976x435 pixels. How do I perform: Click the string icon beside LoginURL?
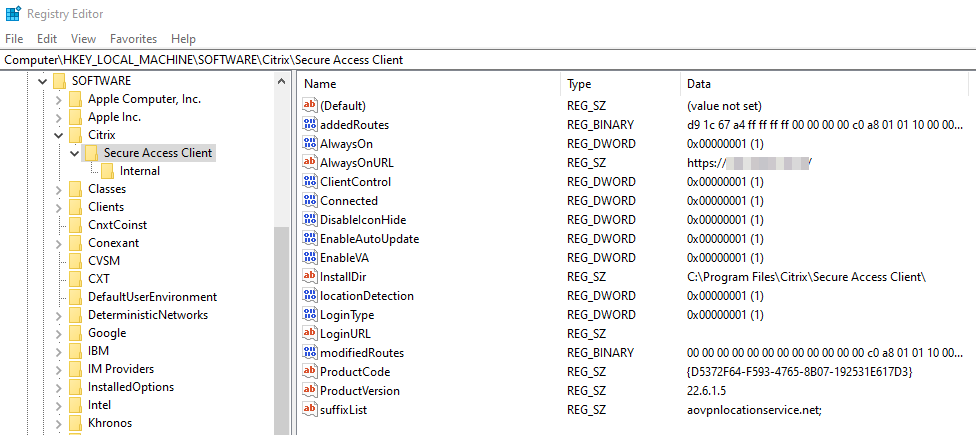[309, 334]
